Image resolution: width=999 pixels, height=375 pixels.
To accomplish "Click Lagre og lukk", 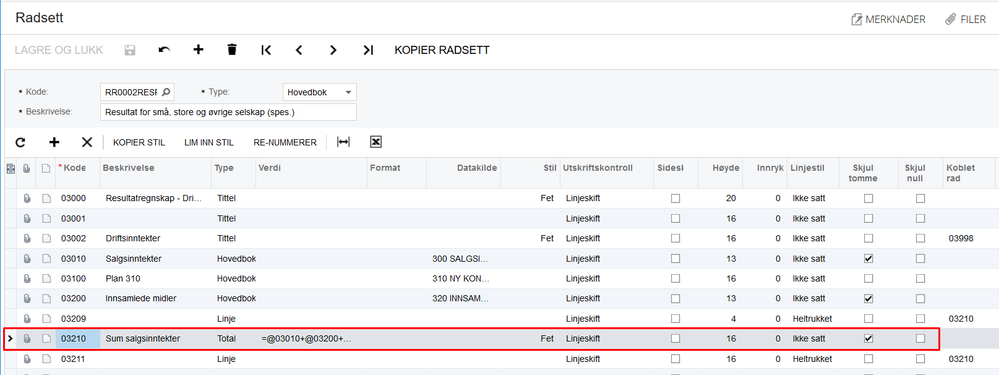I will (59, 50).
